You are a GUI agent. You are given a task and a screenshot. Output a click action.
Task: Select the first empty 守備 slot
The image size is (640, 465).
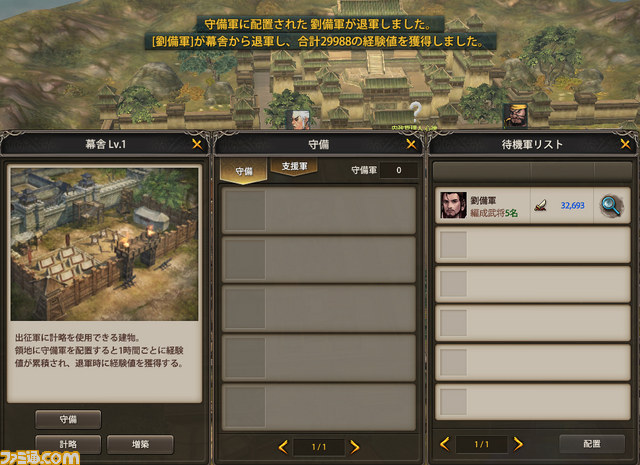(x=319, y=211)
